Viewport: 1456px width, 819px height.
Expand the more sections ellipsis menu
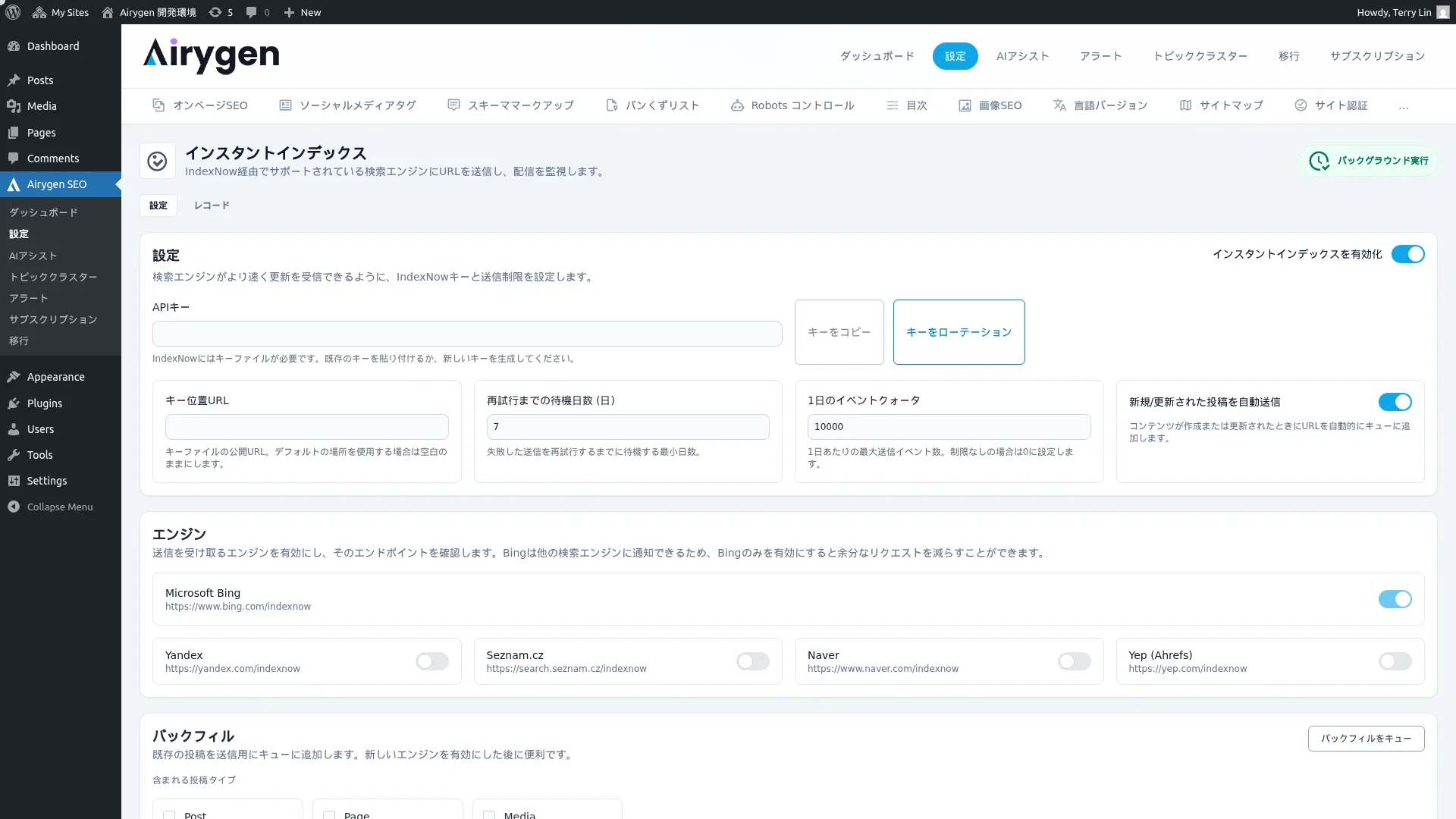[x=1404, y=107]
